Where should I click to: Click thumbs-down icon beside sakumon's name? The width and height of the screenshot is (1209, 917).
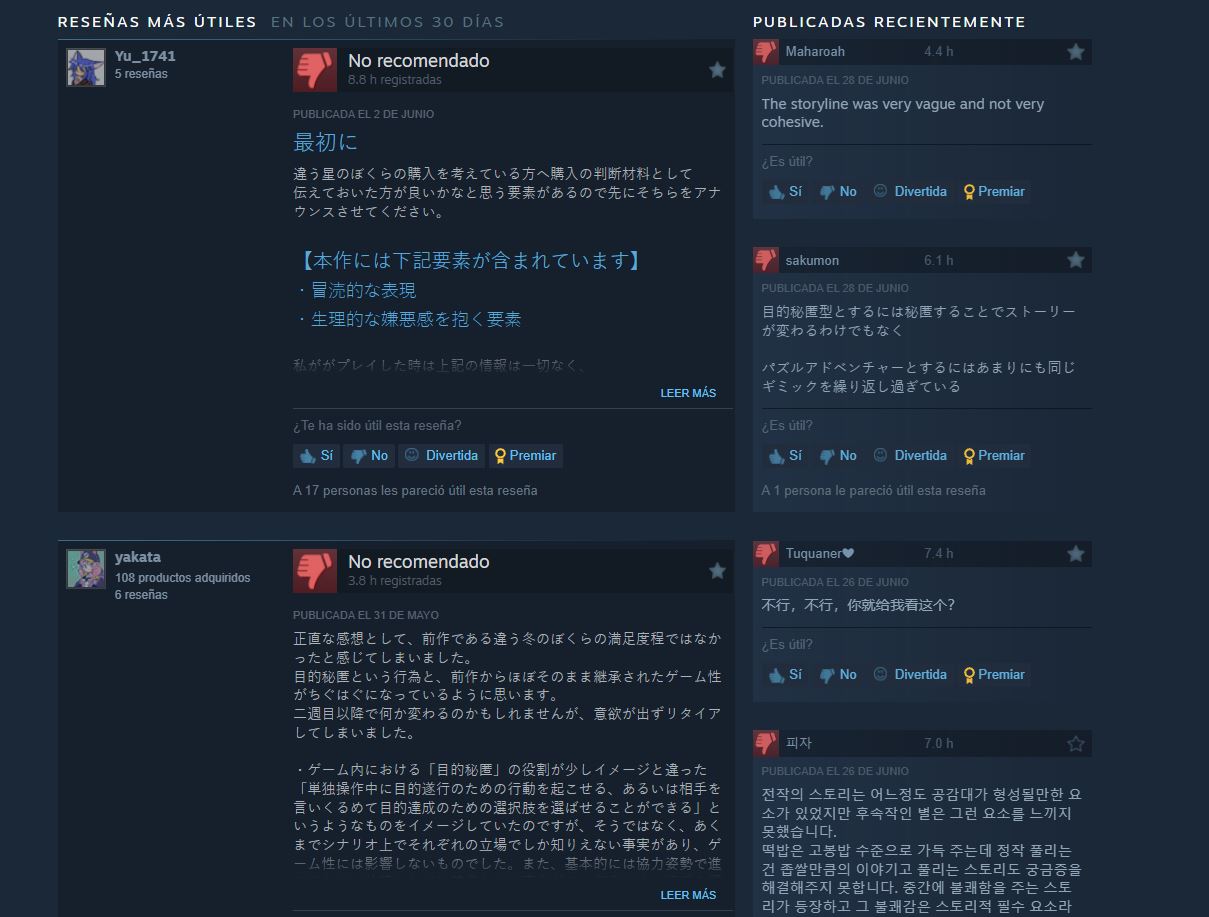click(x=766, y=260)
